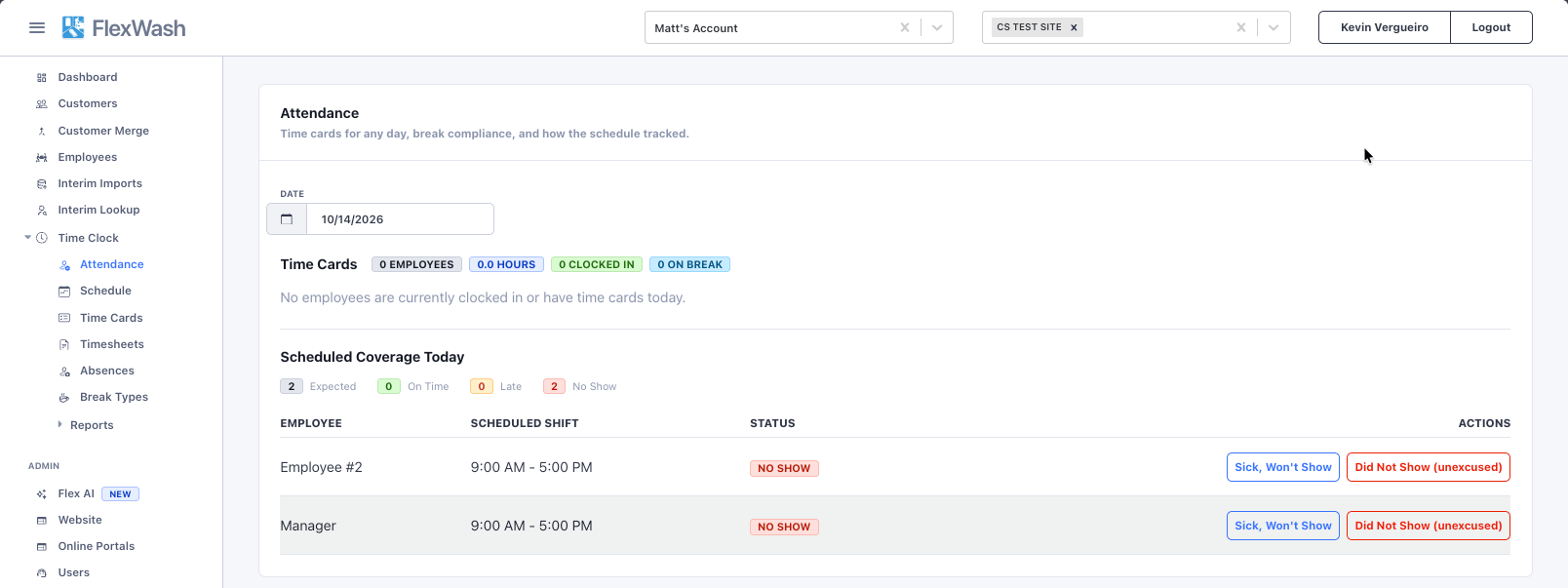
Task: Click the Absences sidebar icon
Action: tap(64, 372)
